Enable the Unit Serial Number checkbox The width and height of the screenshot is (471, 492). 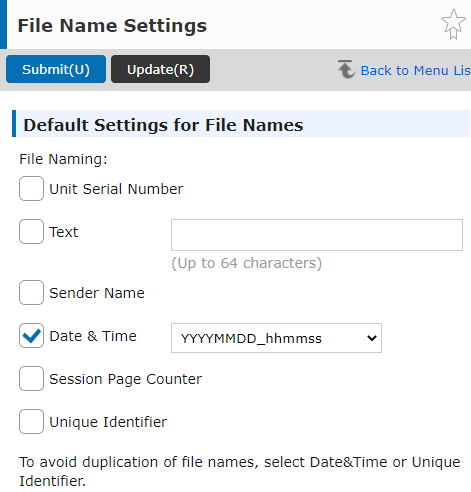pos(31,189)
